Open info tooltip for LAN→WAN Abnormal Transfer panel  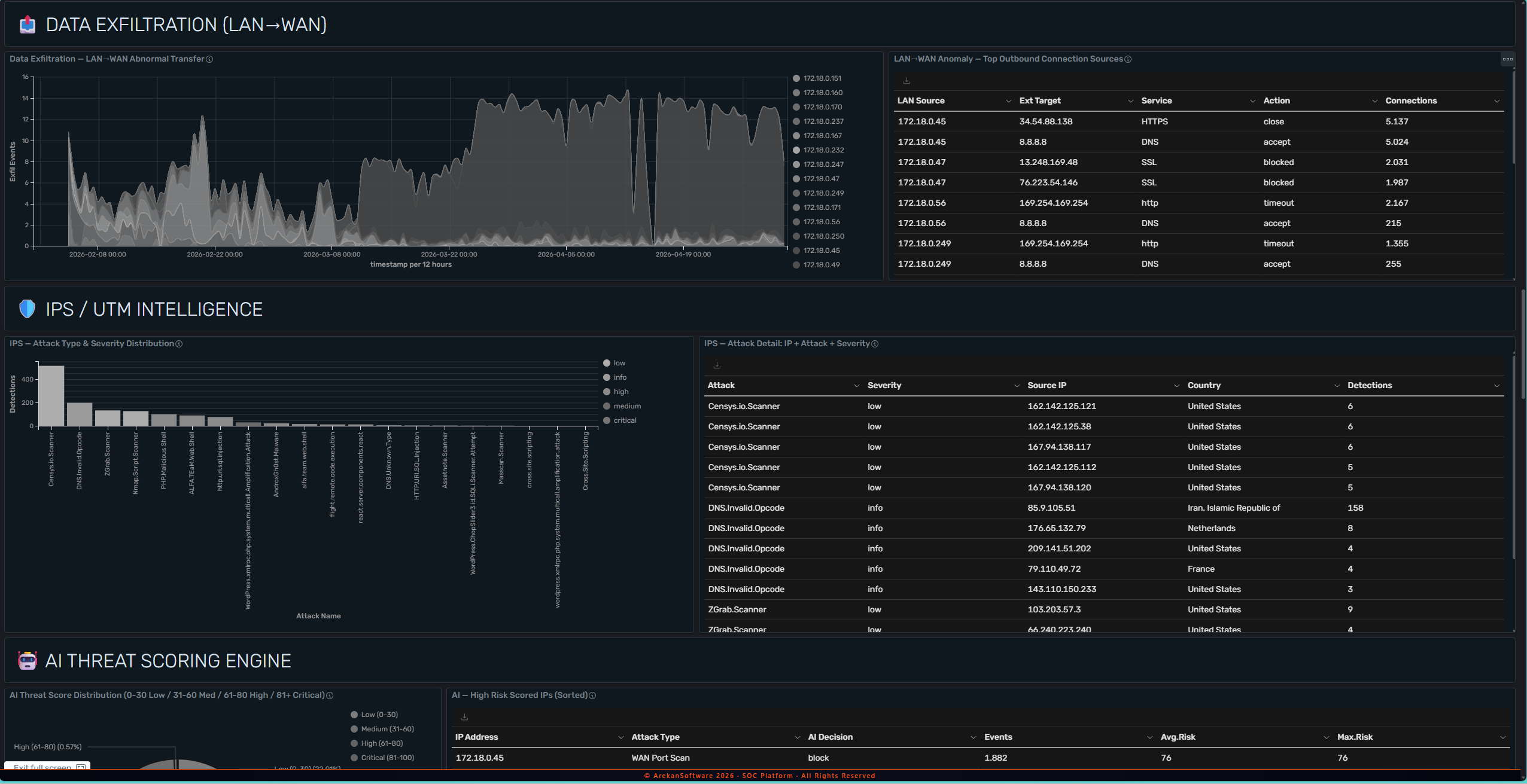[x=209, y=59]
